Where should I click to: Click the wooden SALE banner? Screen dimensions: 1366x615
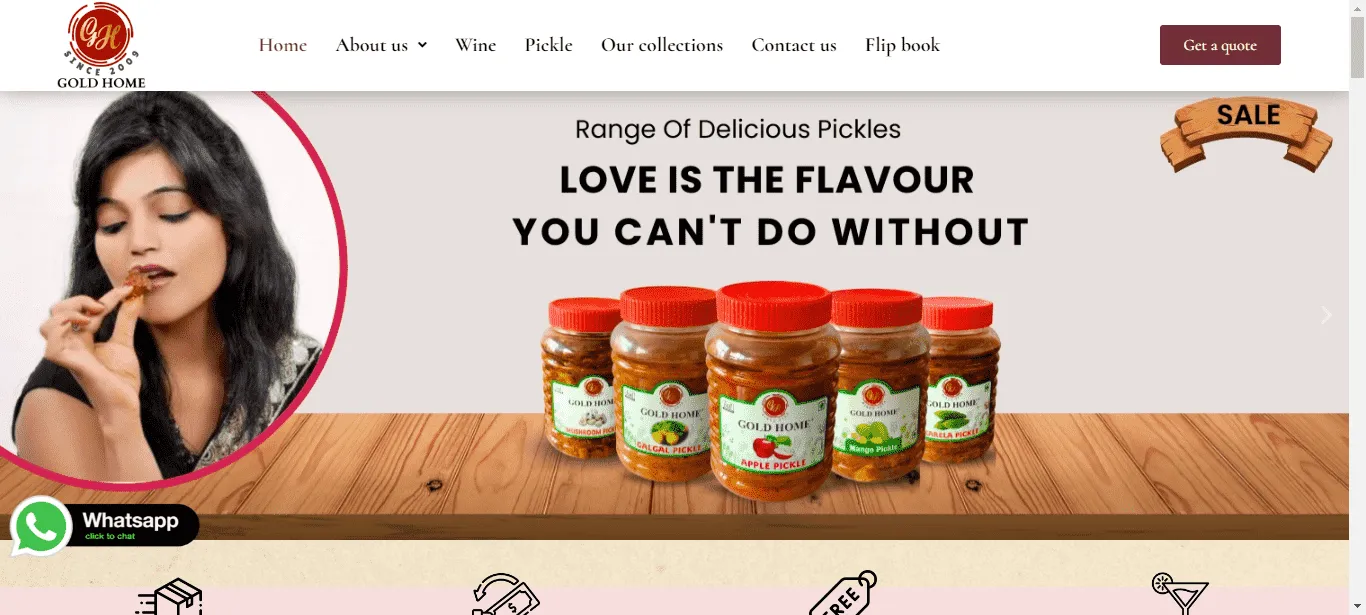(x=1247, y=134)
